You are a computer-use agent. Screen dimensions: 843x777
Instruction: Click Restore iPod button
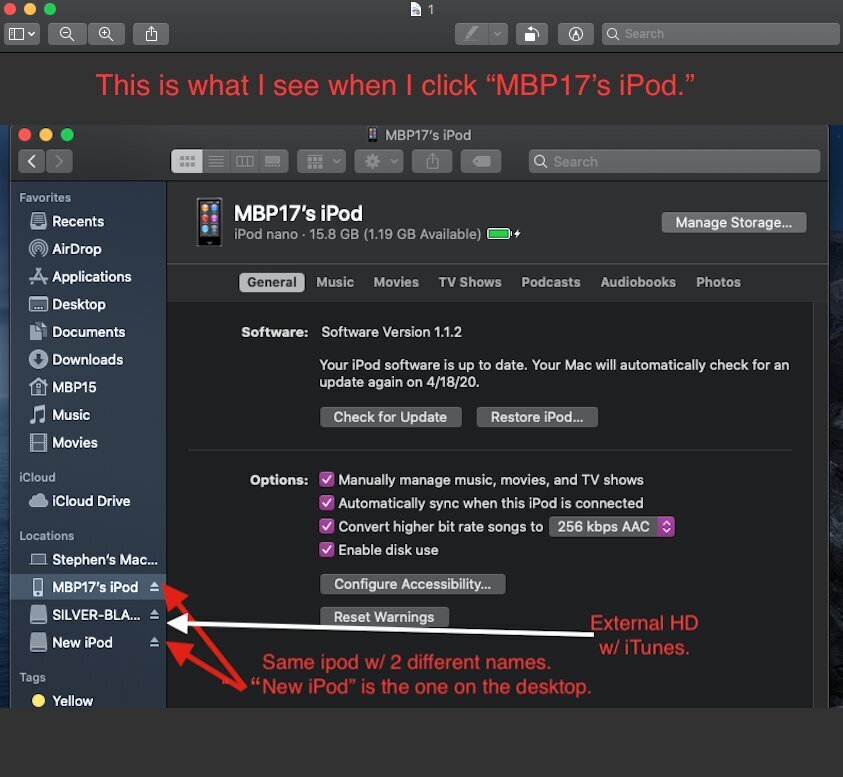537,417
